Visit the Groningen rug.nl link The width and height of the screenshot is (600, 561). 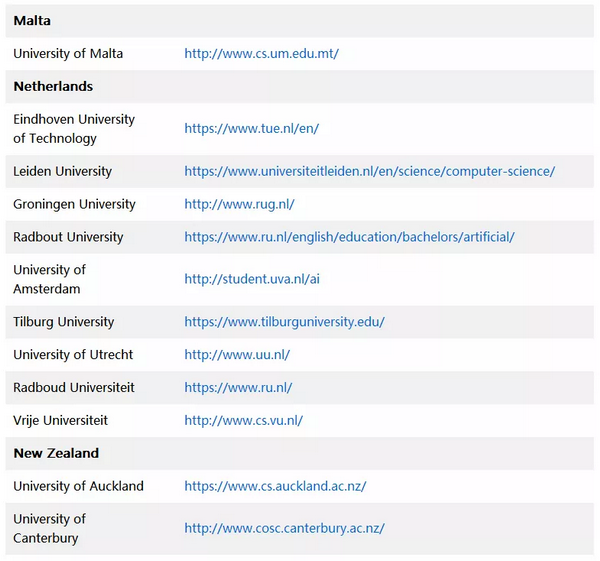(239, 204)
